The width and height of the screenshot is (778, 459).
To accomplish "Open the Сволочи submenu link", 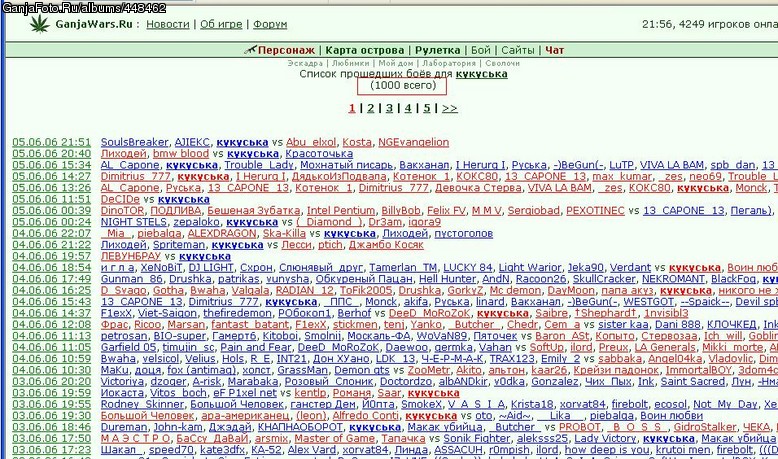I will click(x=502, y=64).
